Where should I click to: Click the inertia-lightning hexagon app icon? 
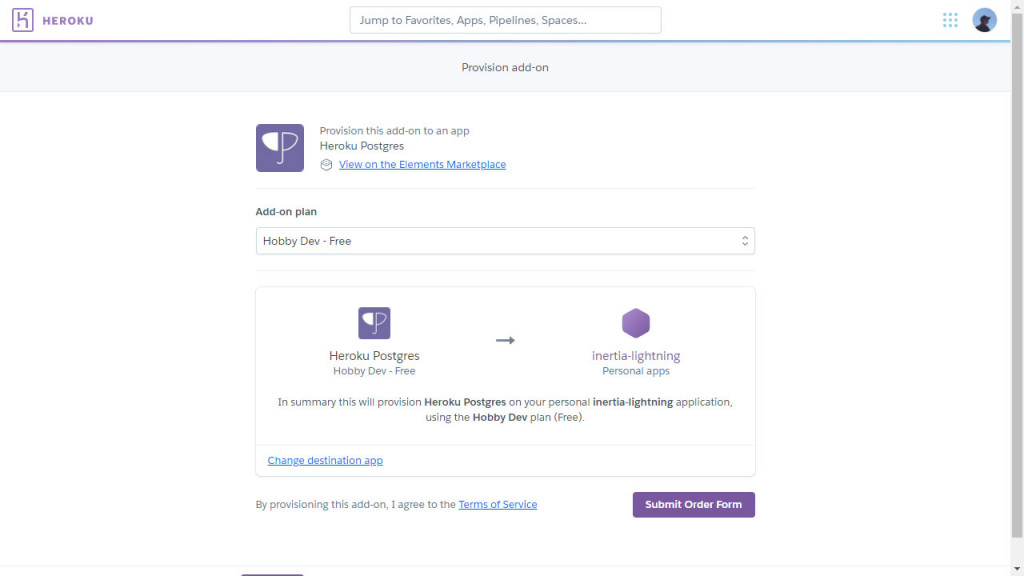click(635, 323)
